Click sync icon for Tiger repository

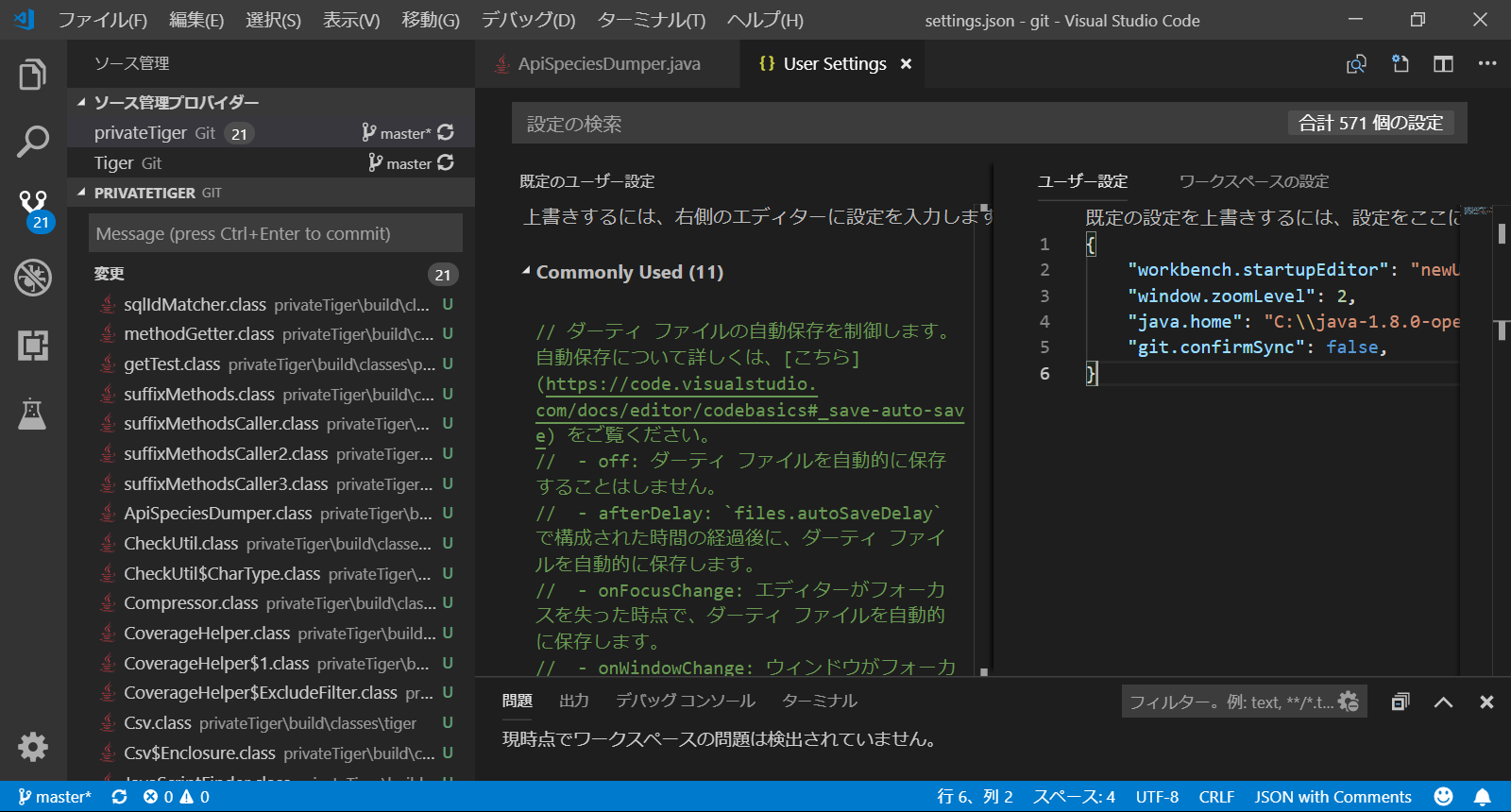point(446,162)
